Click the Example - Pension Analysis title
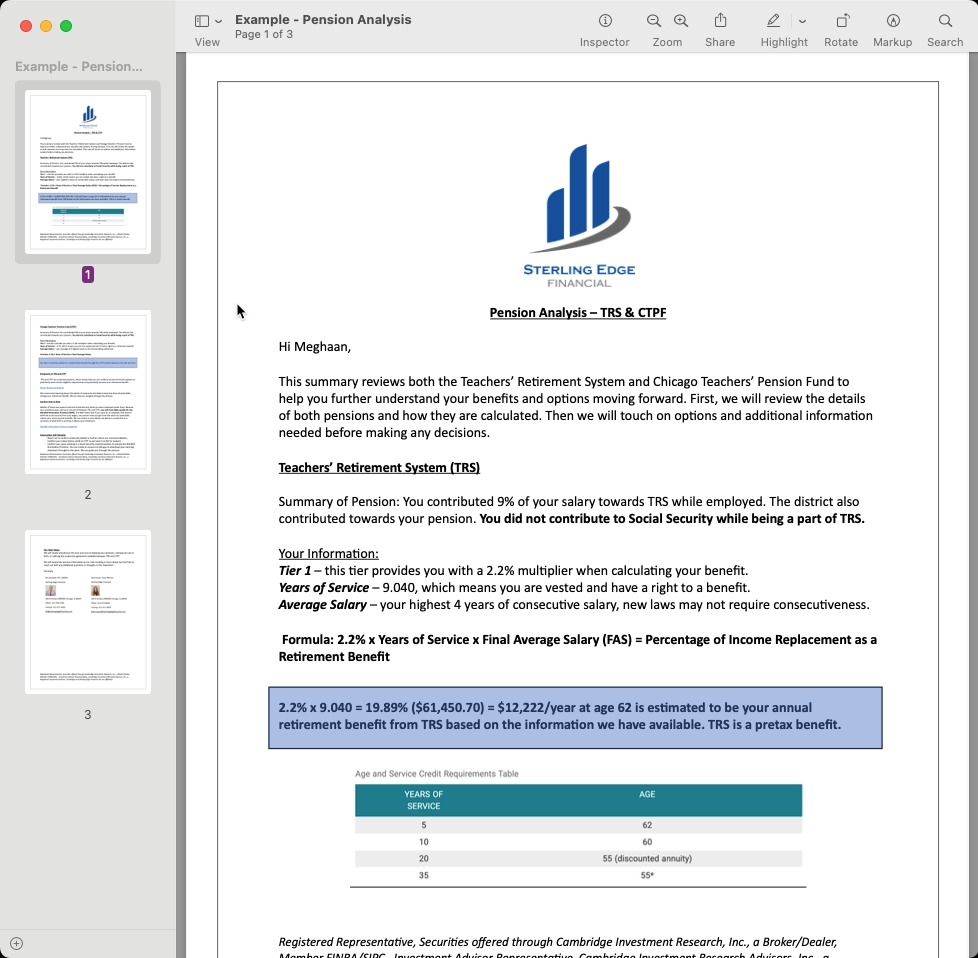This screenshot has height=958, width=978. click(323, 19)
